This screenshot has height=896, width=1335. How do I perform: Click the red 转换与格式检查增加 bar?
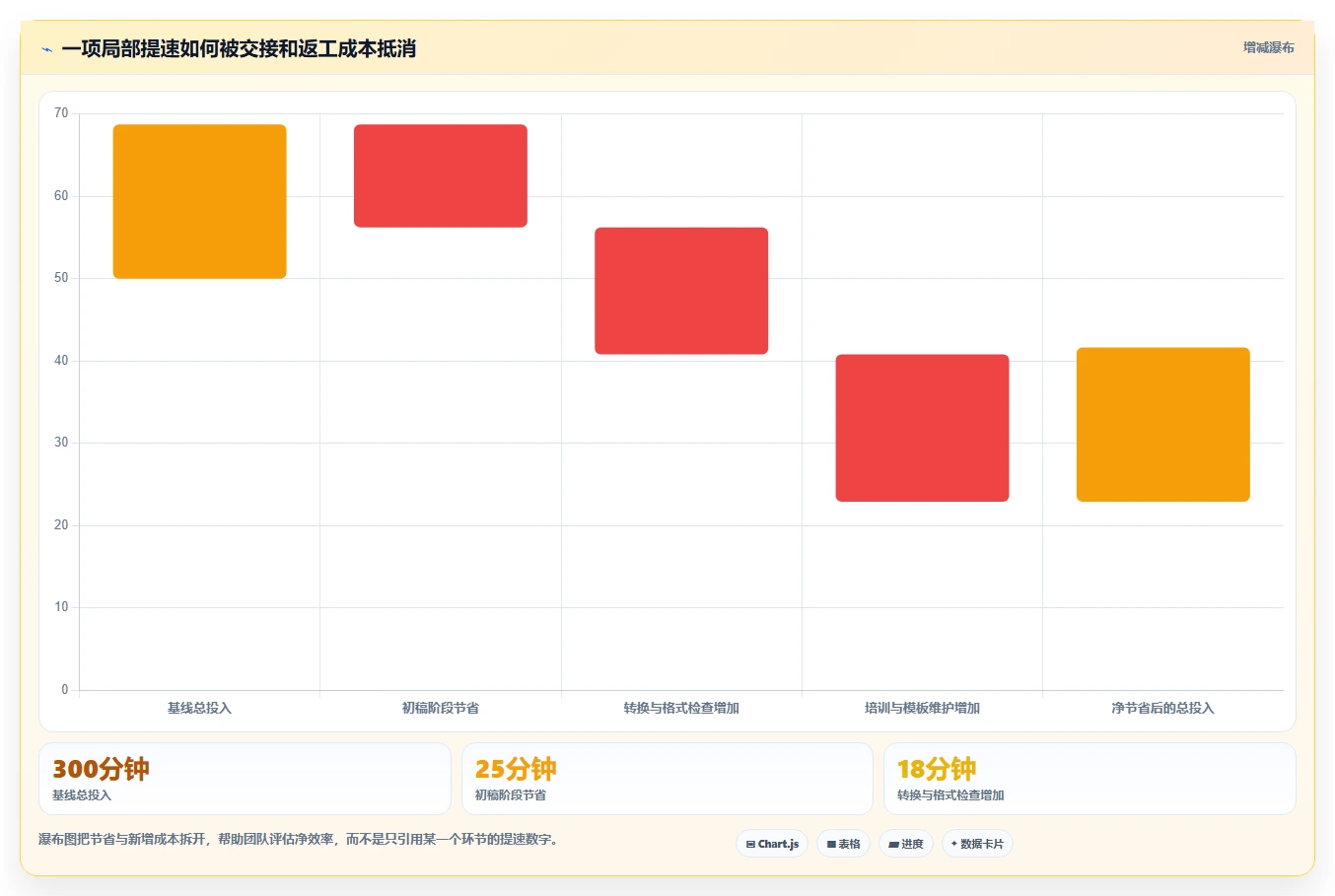[681, 291]
